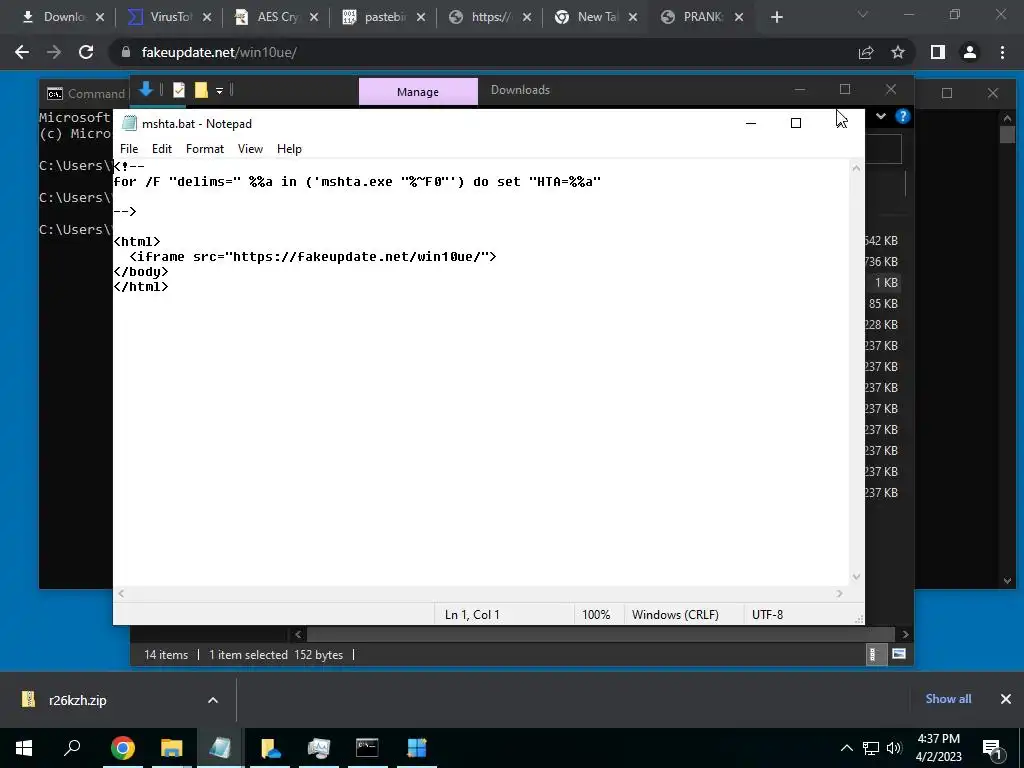Image resolution: width=1024 pixels, height=768 pixels.
Task: Go back in Chrome browser
Action: click(x=22, y=52)
